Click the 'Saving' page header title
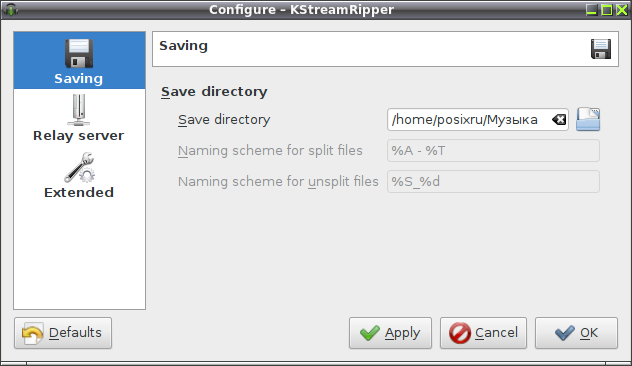The width and height of the screenshot is (632, 366). [x=183, y=46]
